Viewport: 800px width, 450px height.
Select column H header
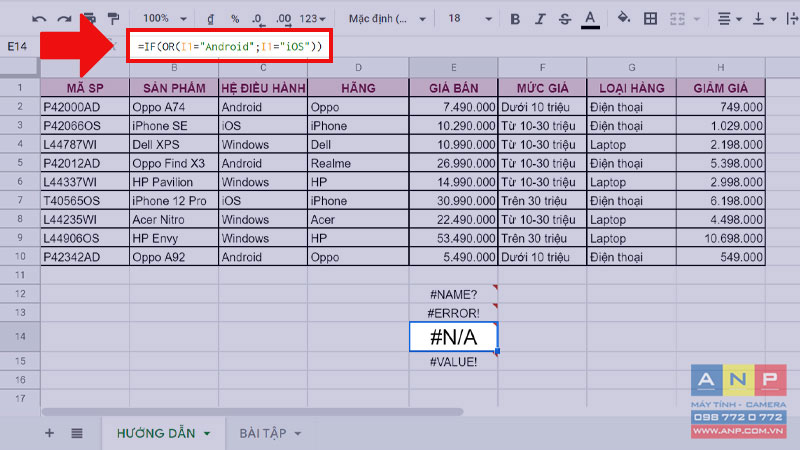point(720,67)
